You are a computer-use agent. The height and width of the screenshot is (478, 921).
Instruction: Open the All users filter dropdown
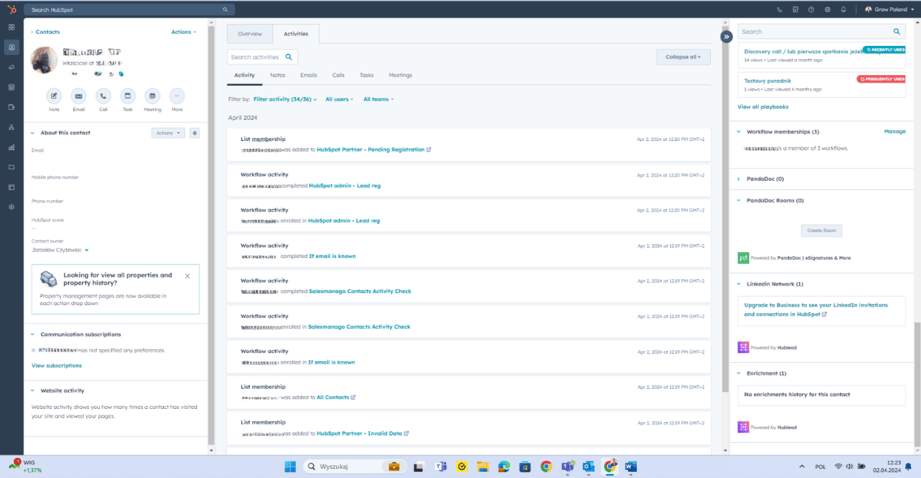click(x=340, y=99)
